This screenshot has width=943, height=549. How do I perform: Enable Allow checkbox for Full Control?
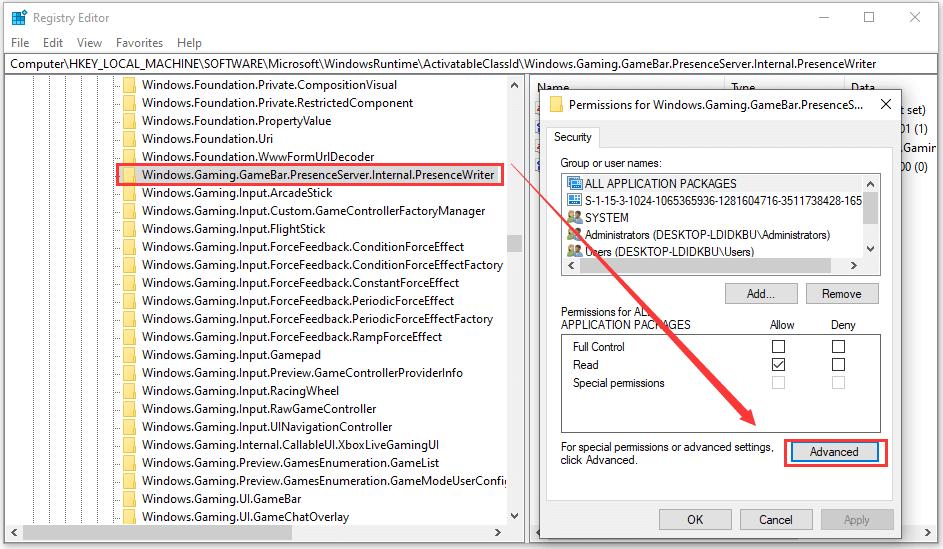[778, 347]
